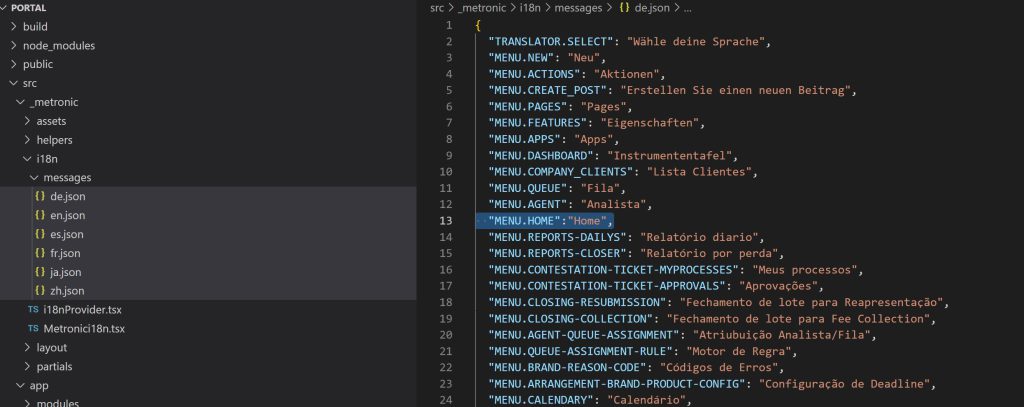Click the value "Configuração de Deadline"

(842, 384)
